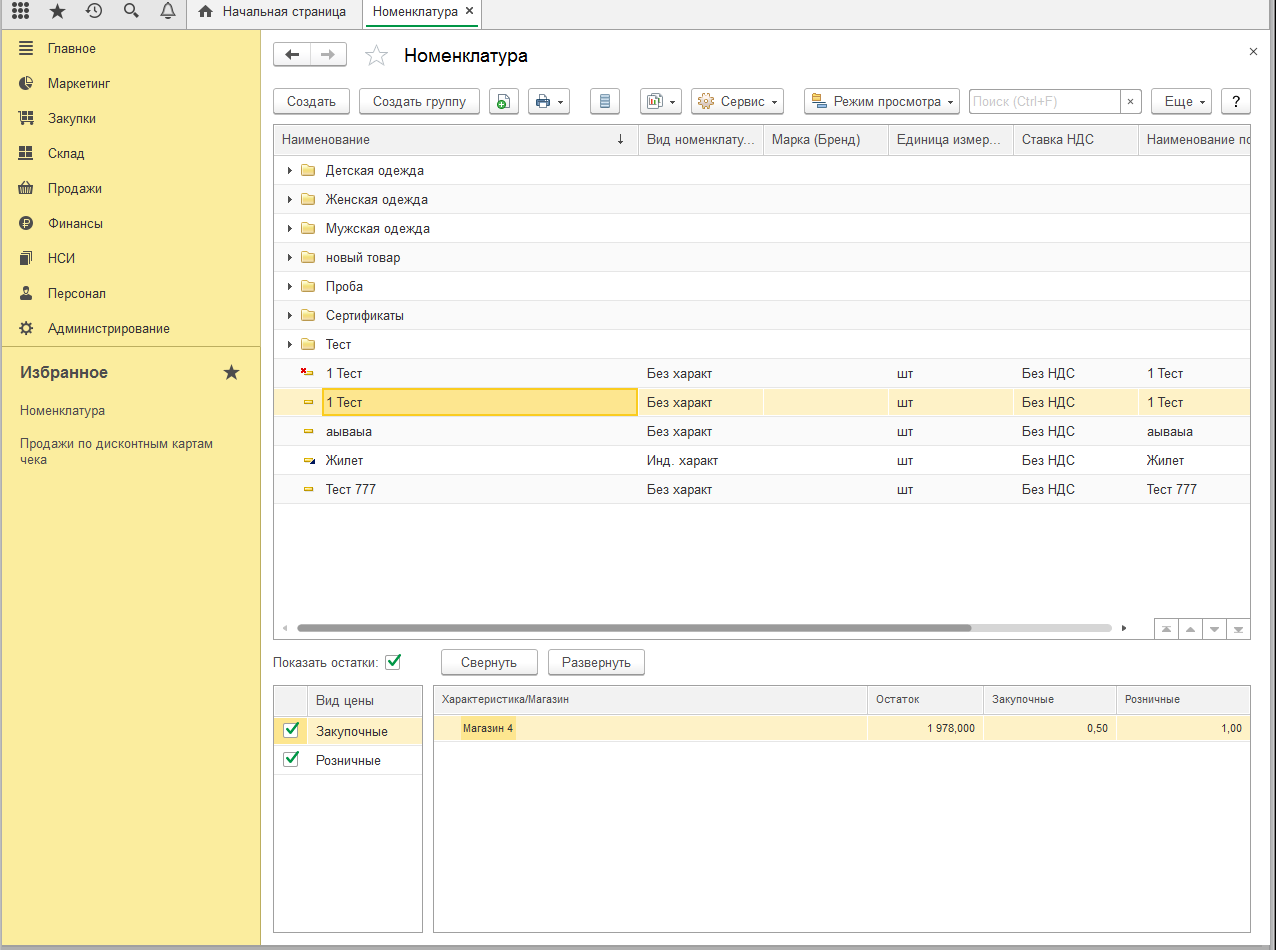
Task: Expand the Тест folder
Action: pyautogui.click(x=290, y=344)
